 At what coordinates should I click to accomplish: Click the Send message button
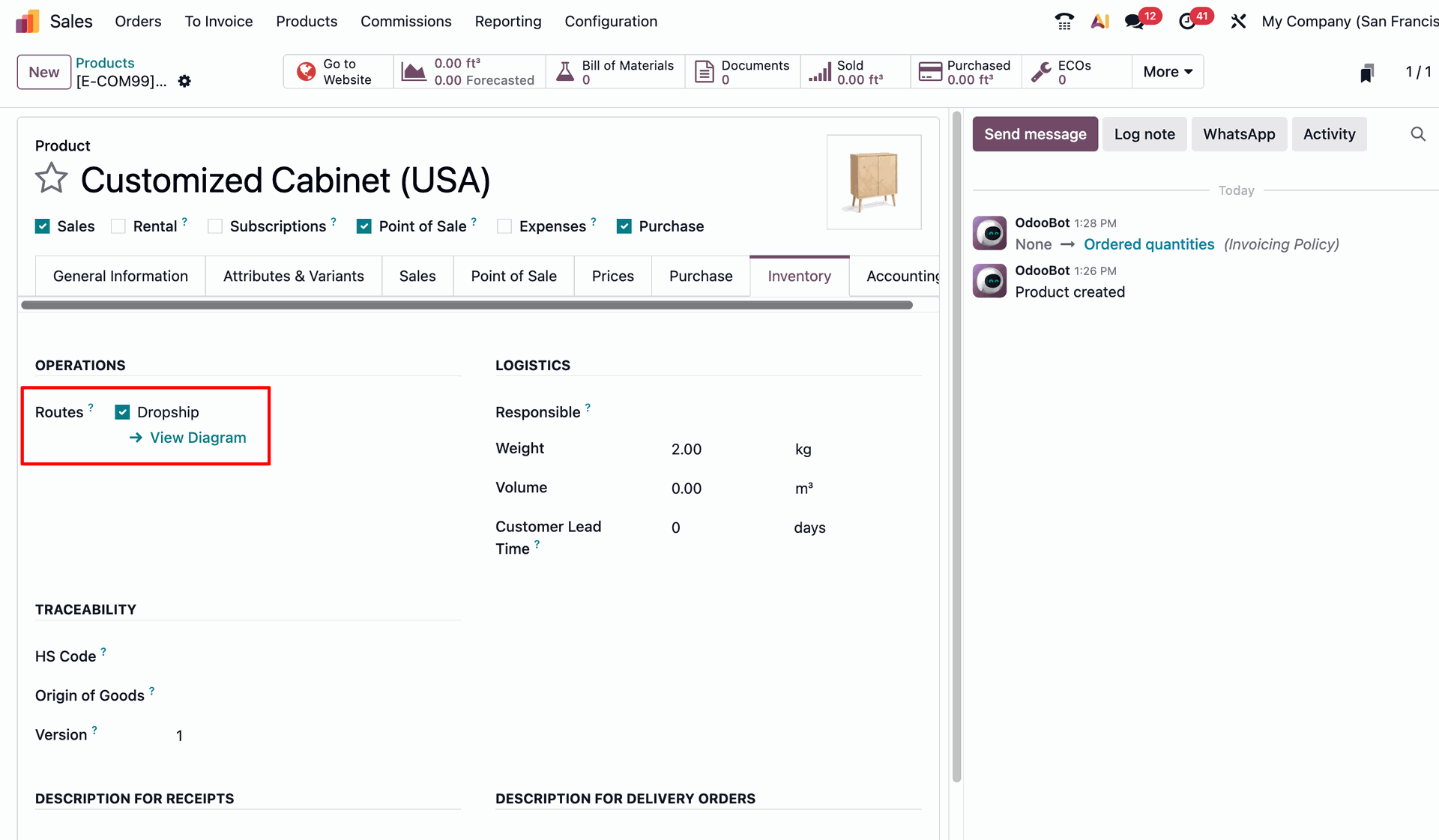(x=1034, y=133)
